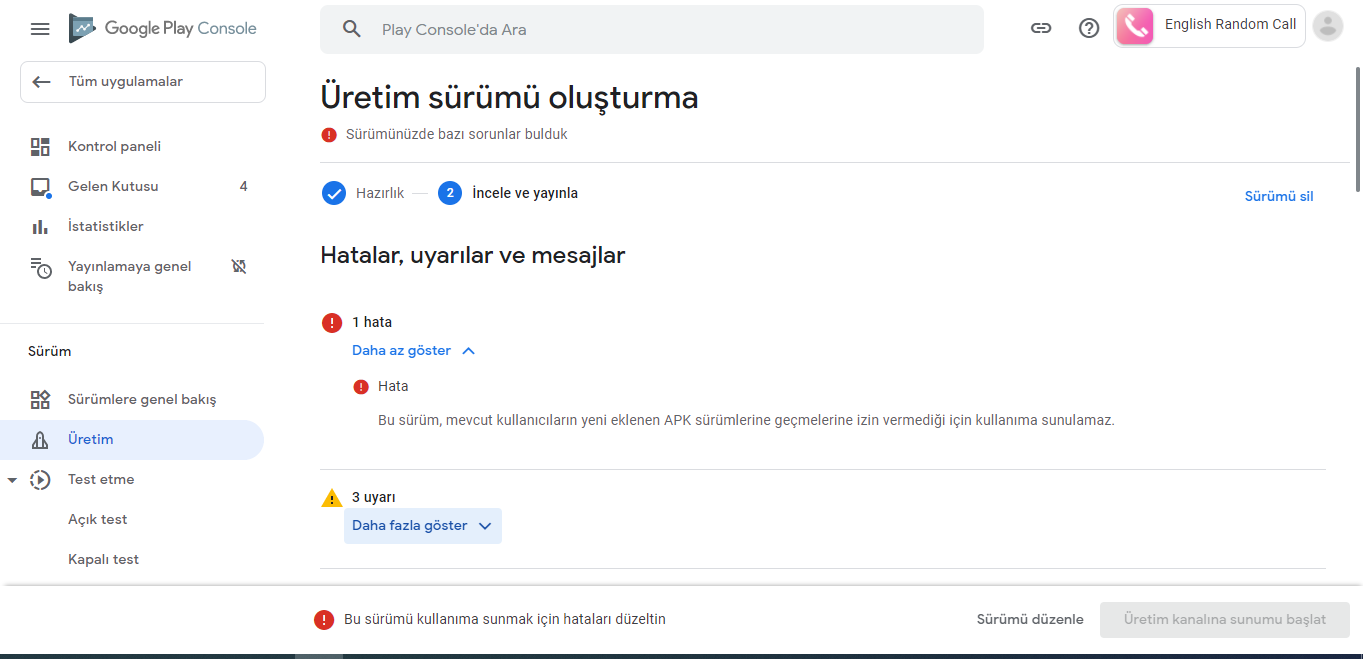
Task: Click the back arrow beside Tüm uygulamalar
Action: pyautogui.click(x=41, y=82)
